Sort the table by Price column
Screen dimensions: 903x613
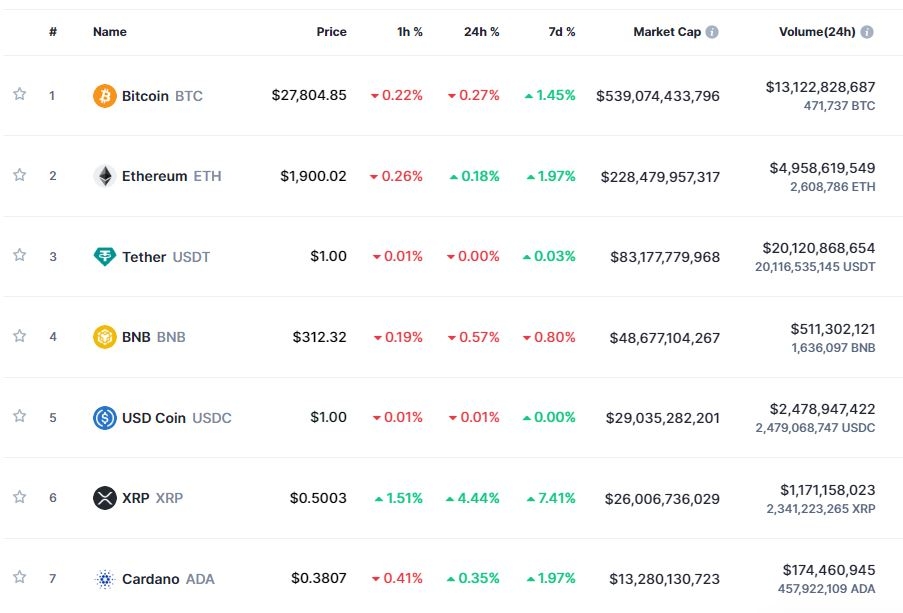[331, 32]
